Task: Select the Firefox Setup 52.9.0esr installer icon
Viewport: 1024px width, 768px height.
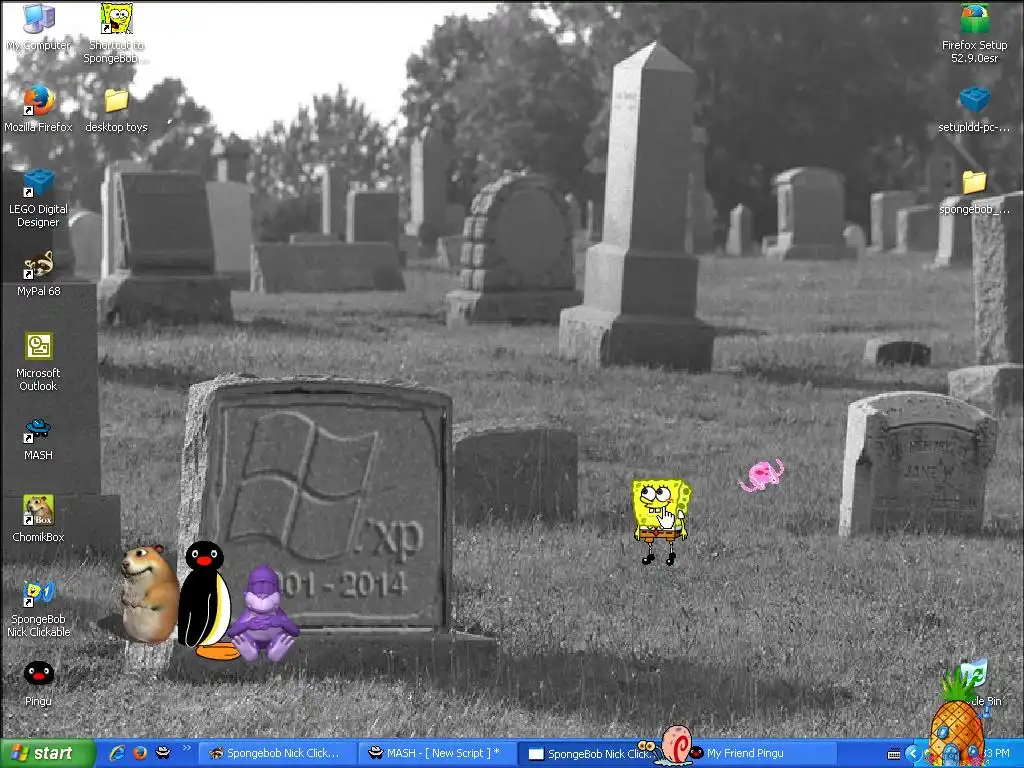Action: [974, 34]
